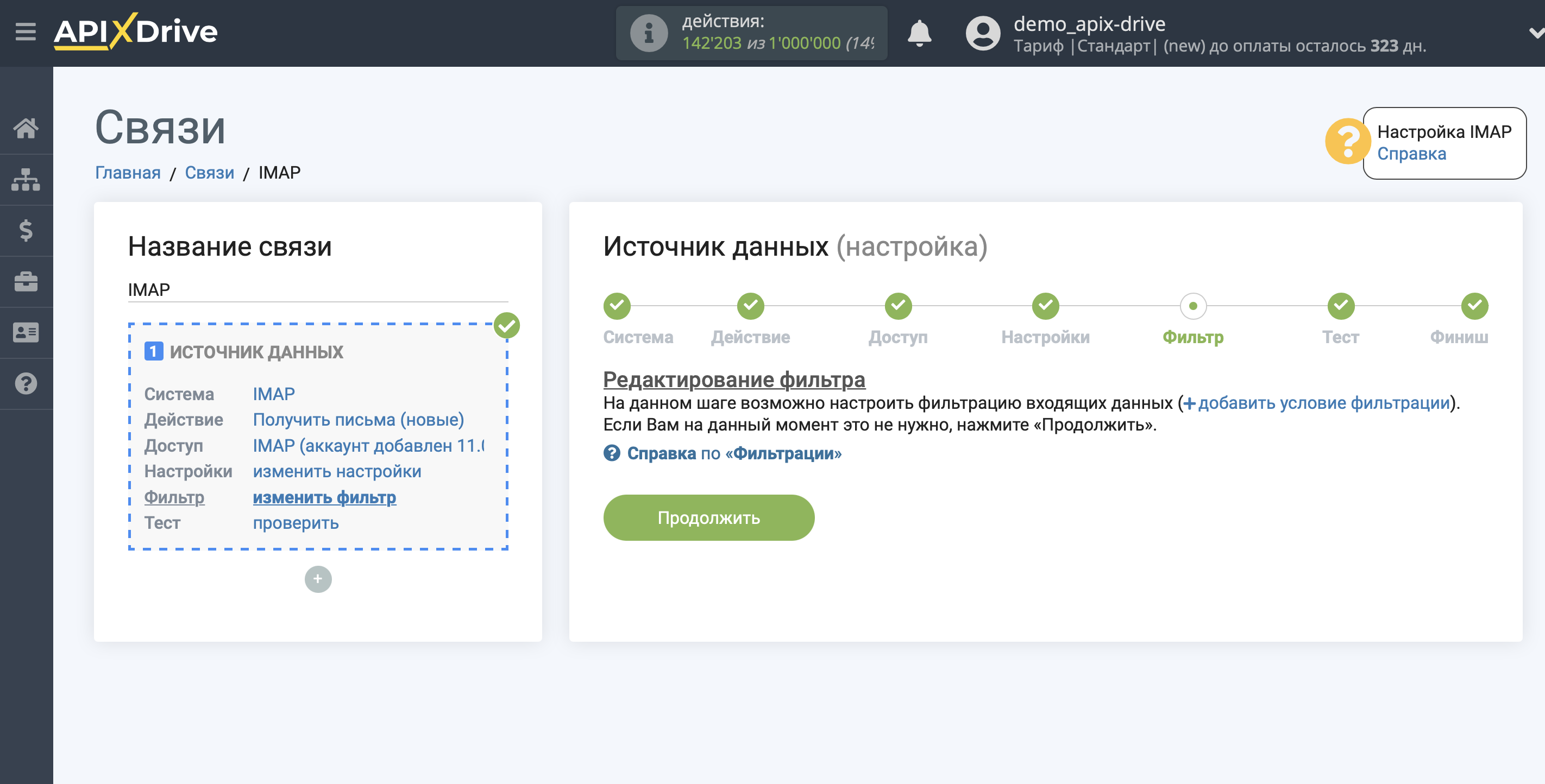1545x784 pixels.
Task: Edit the connection name field IMAP
Action: click(x=318, y=289)
